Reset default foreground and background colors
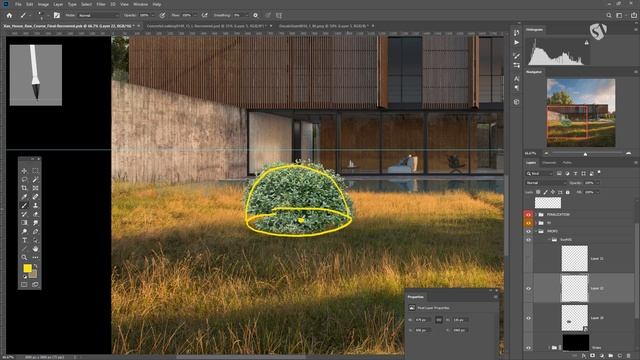The image size is (640, 360). tap(24, 276)
